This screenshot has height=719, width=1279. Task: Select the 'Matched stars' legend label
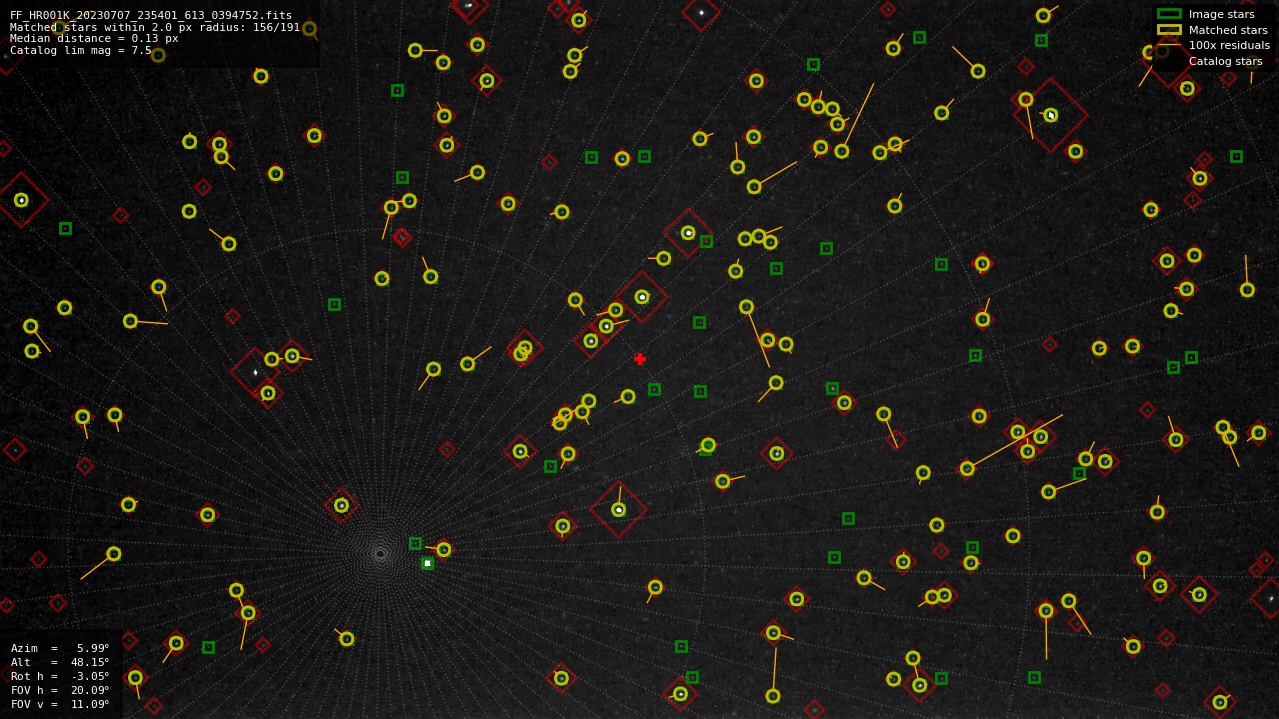[x=1228, y=30]
